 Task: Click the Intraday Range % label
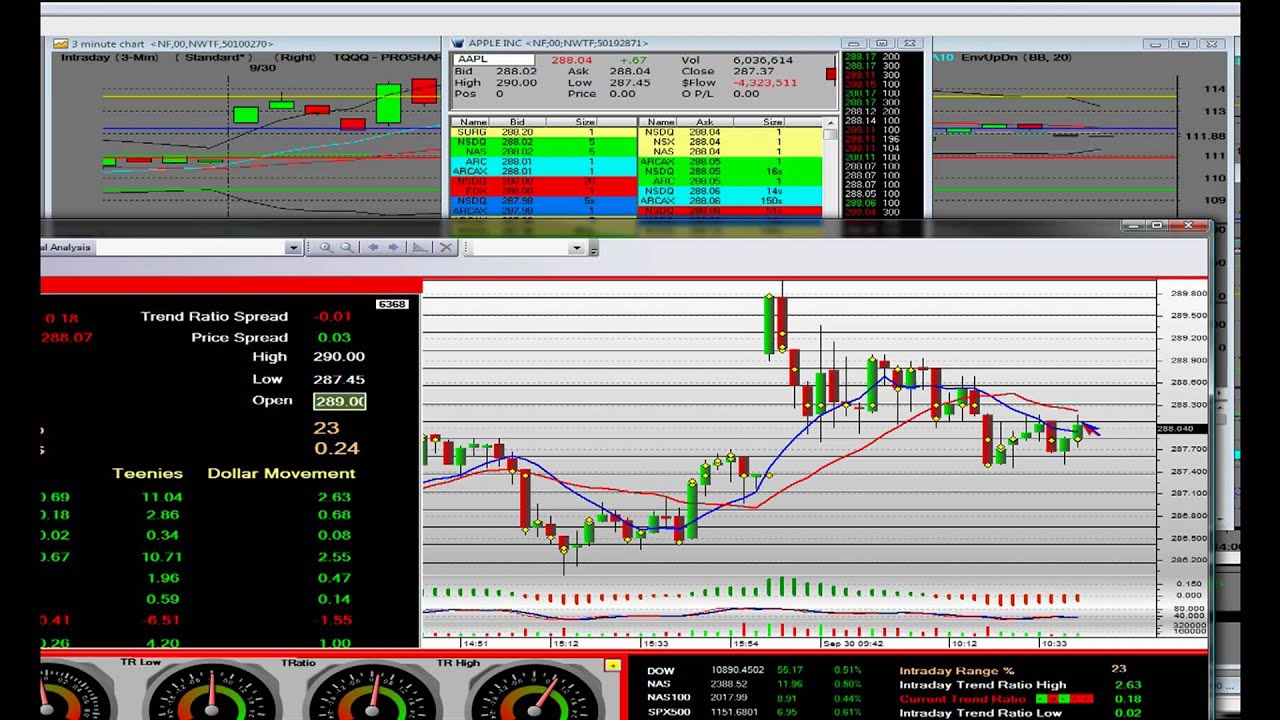click(956, 670)
